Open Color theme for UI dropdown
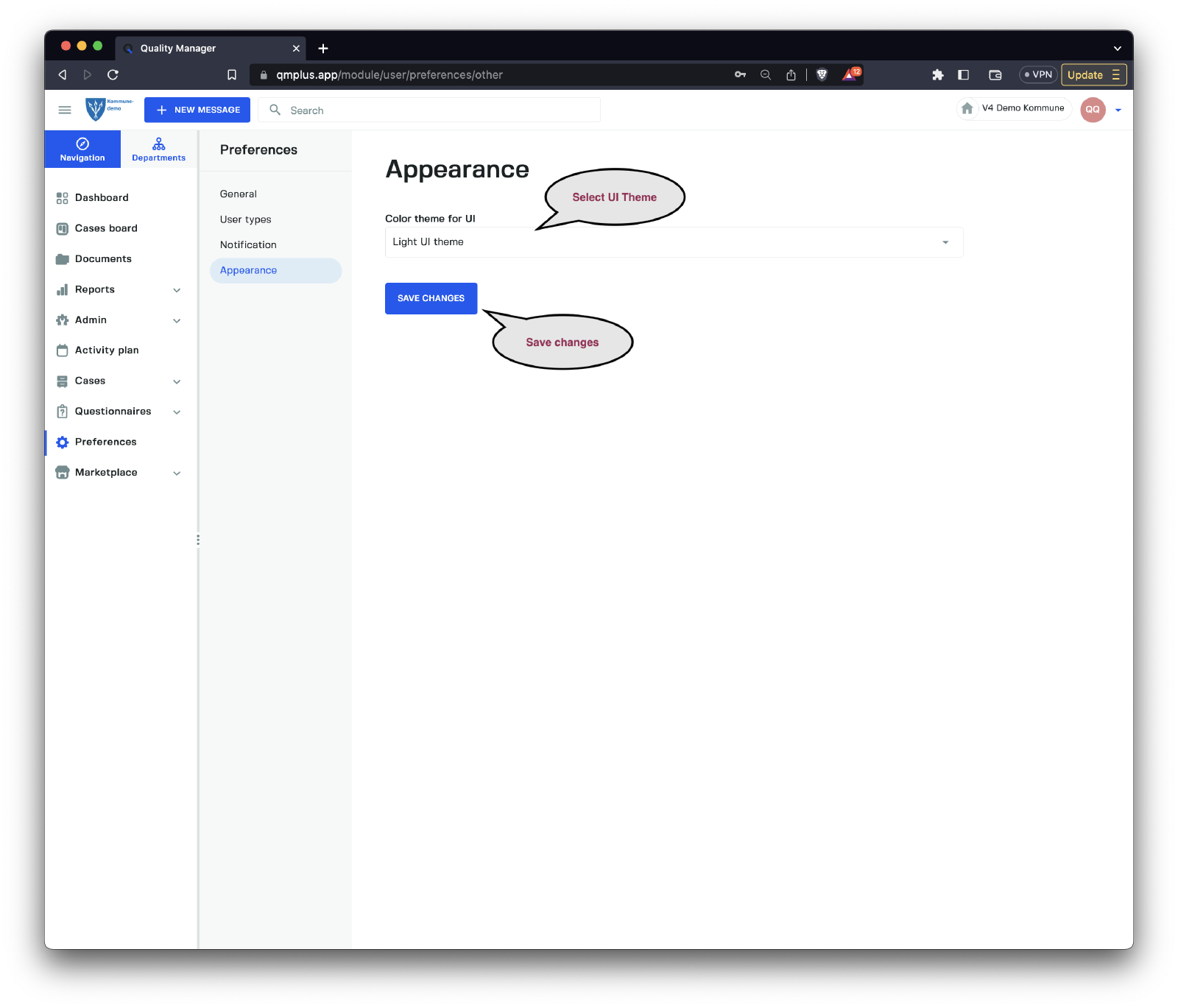Image resolution: width=1178 pixels, height=1008 pixels. click(x=674, y=242)
